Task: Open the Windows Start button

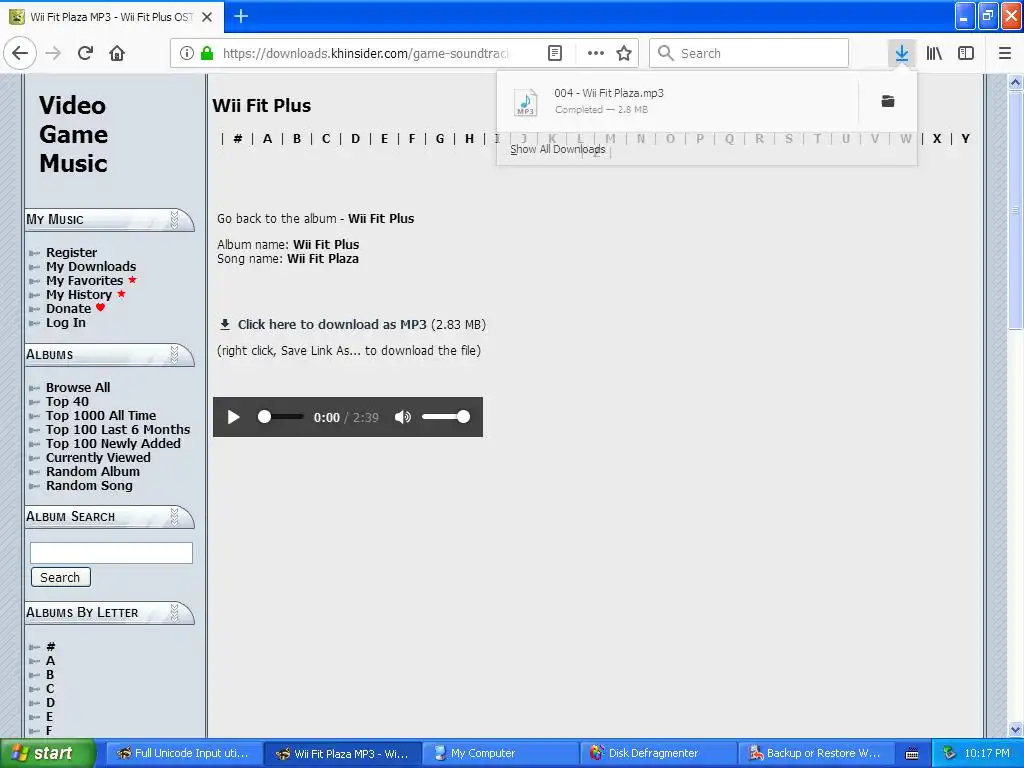Action: pos(47,754)
